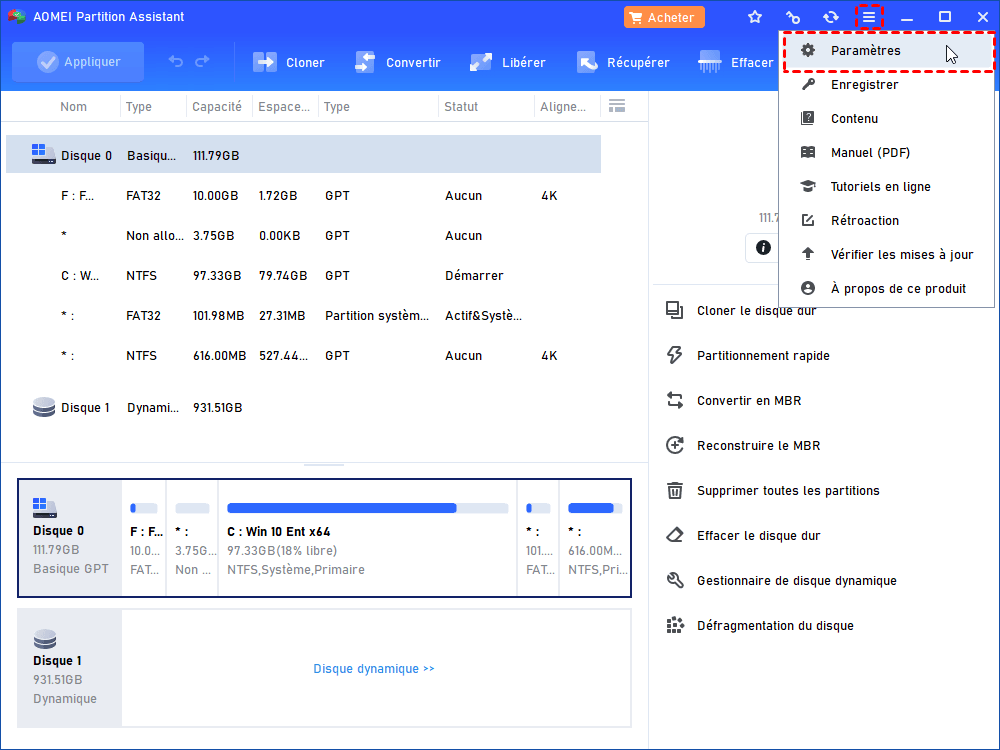This screenshot has width=1000, height=750.
Task: Click the Disque dynamique >> link
Action: click(374, 668)
